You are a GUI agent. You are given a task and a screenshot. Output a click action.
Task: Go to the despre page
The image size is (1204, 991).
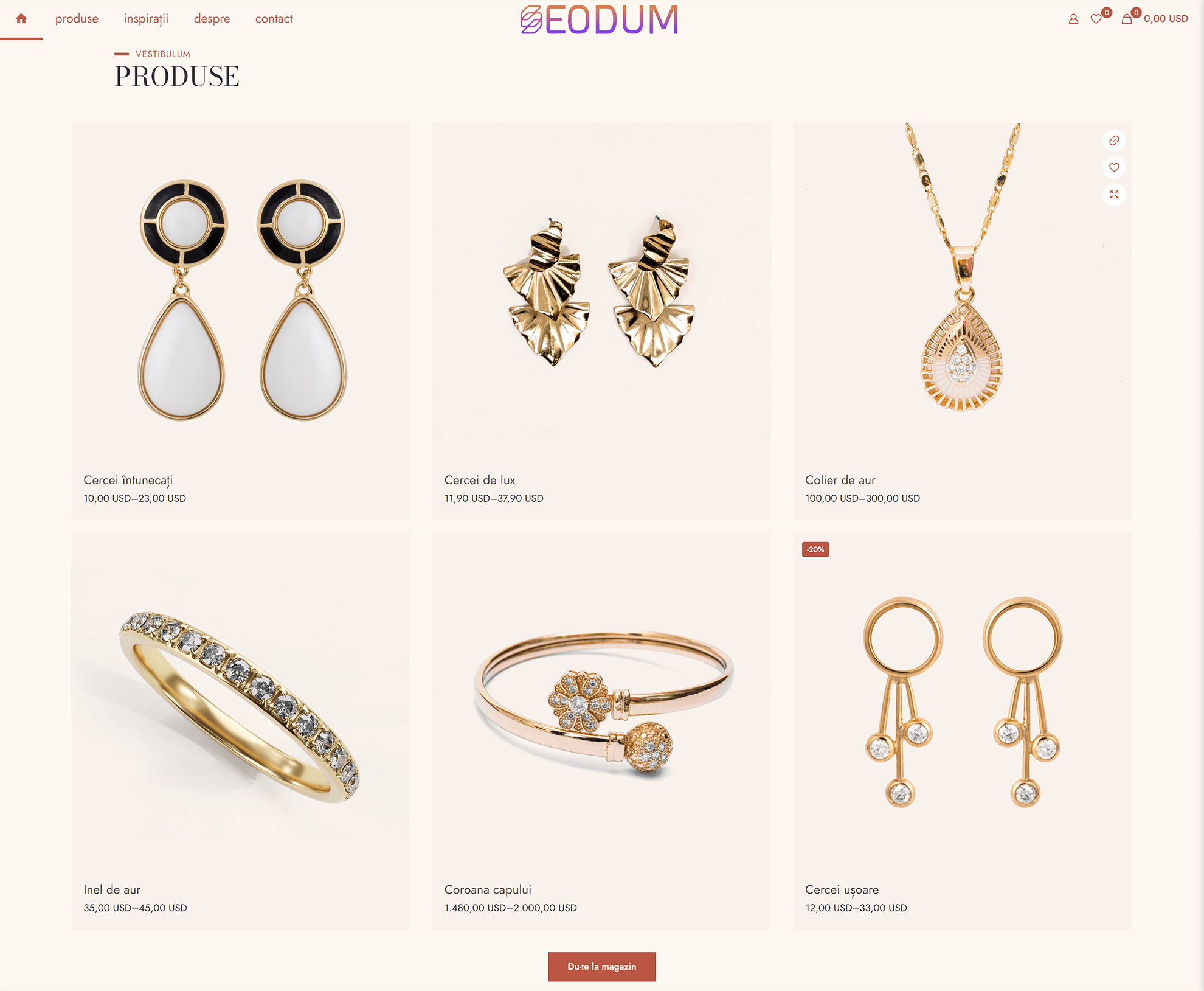tap(212, 19)
